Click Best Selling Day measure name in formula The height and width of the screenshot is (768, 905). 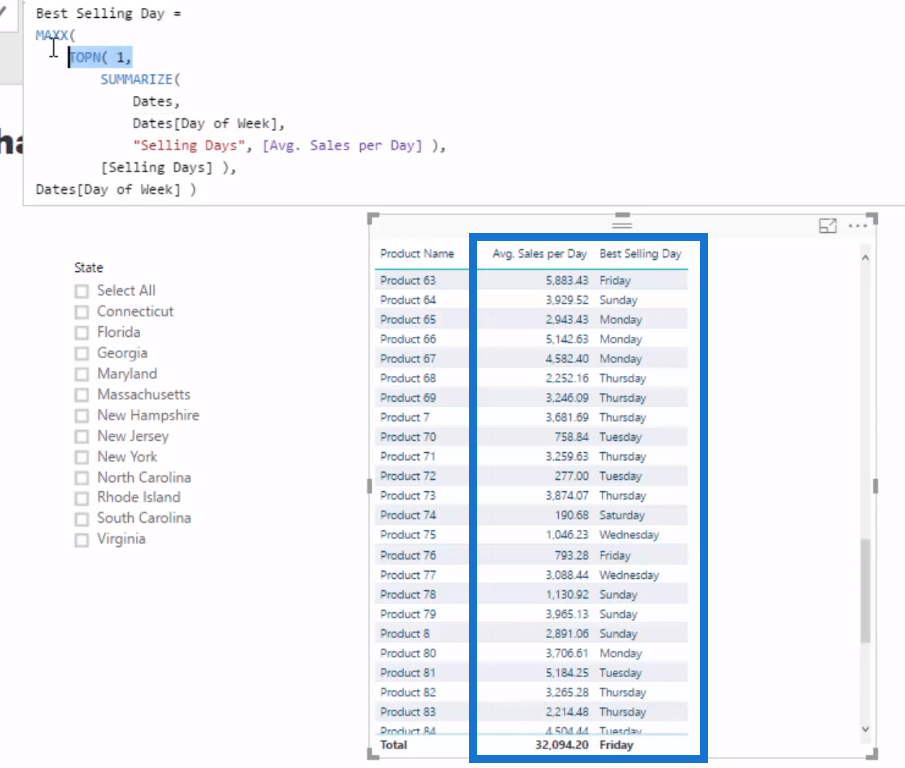(x=100, y=13)
